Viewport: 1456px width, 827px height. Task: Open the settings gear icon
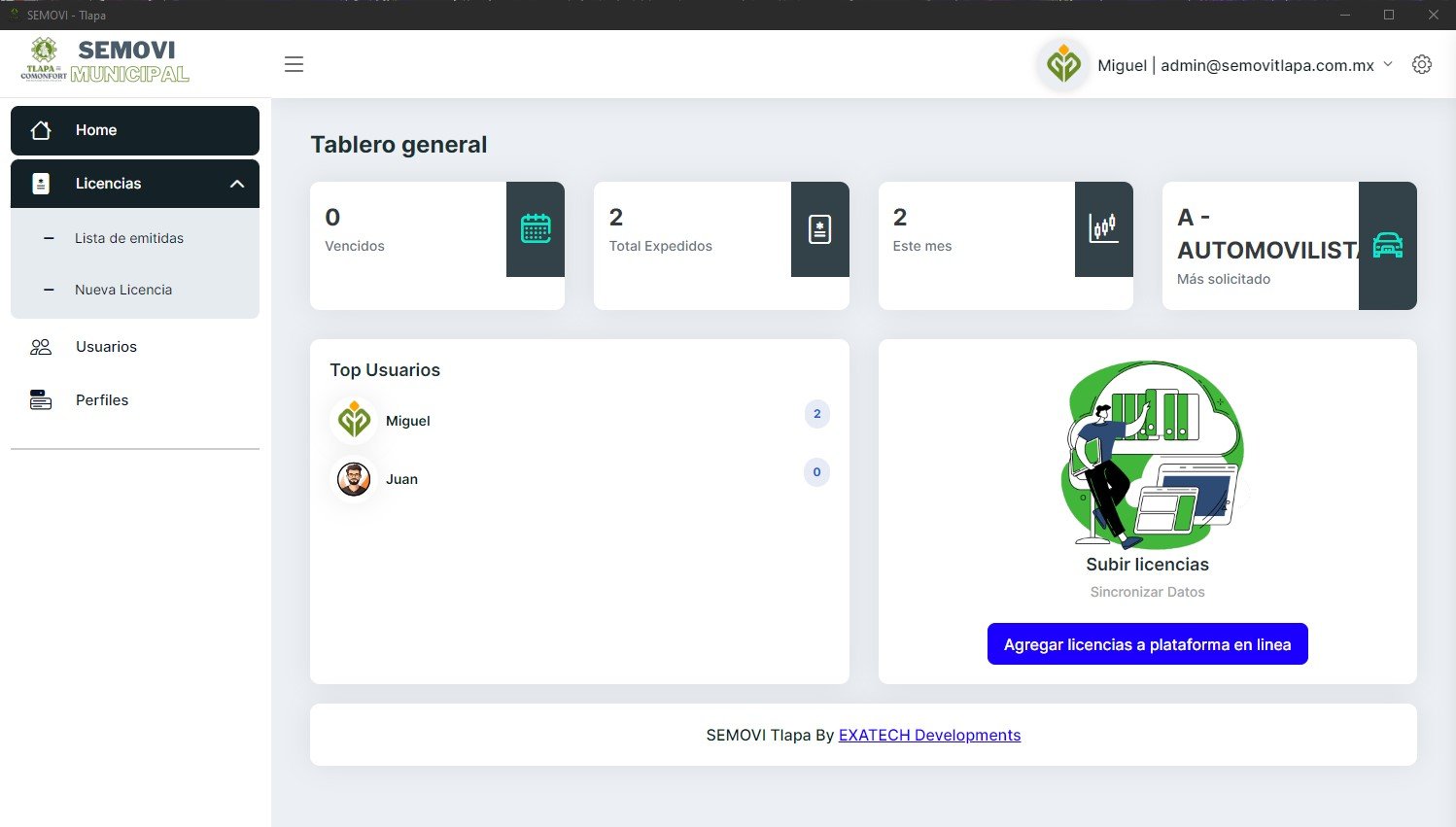(x=1421, y=64)
